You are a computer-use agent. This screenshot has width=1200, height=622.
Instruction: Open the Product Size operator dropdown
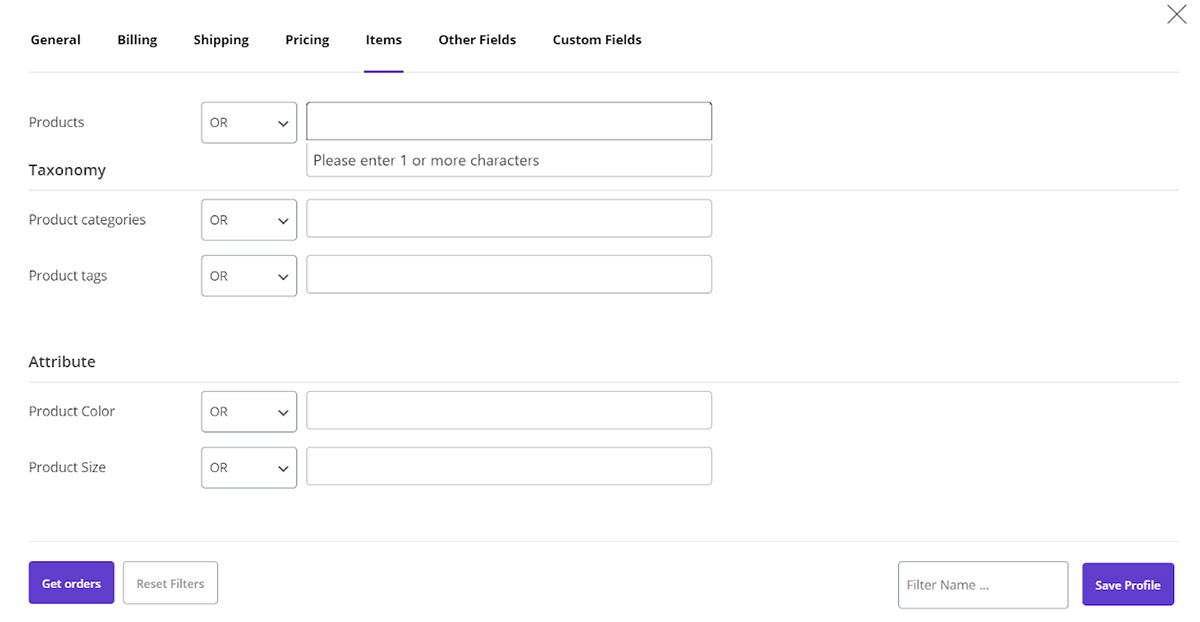249,468
